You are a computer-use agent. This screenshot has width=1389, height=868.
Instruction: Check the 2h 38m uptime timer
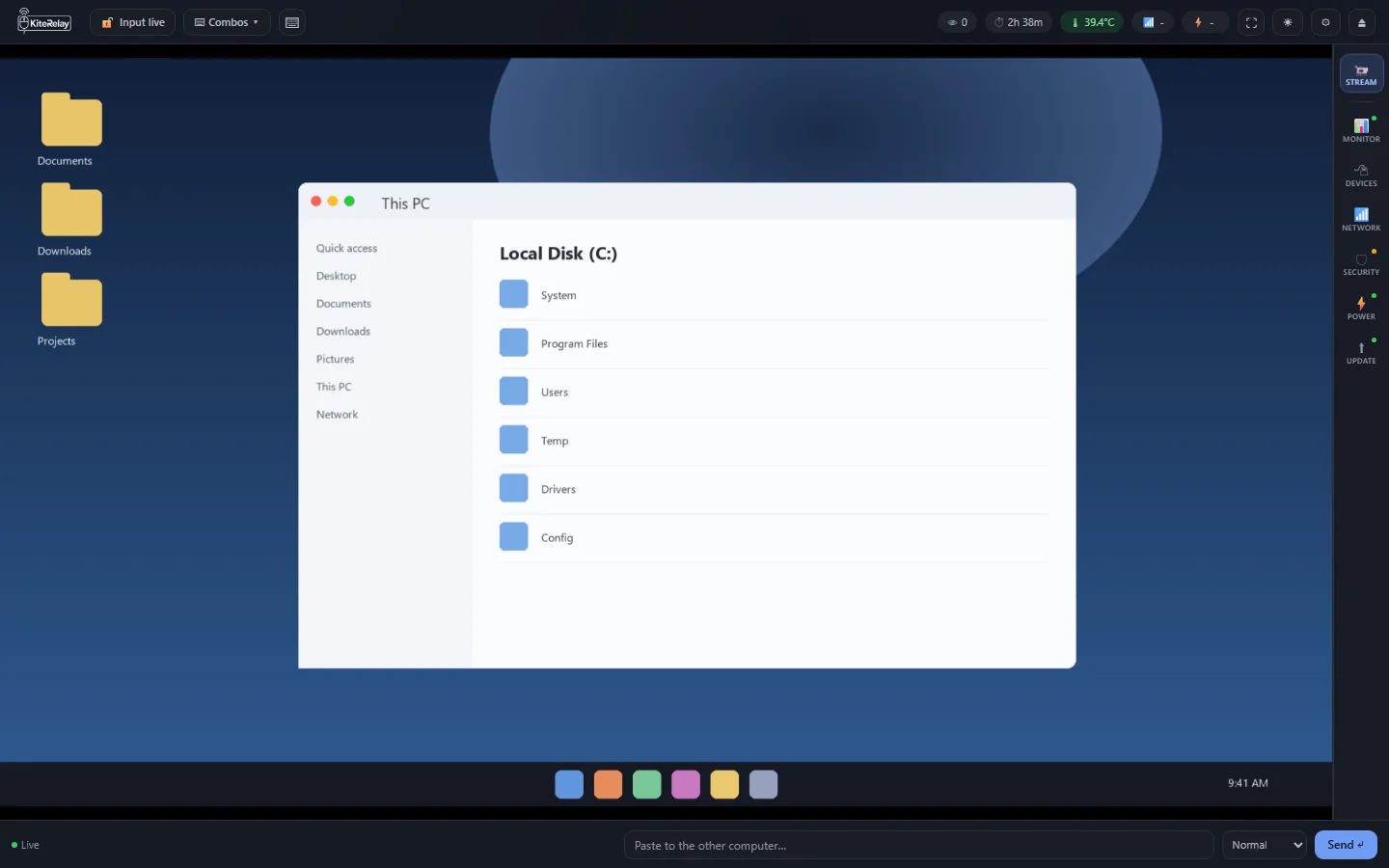(x=1019, y=22)
